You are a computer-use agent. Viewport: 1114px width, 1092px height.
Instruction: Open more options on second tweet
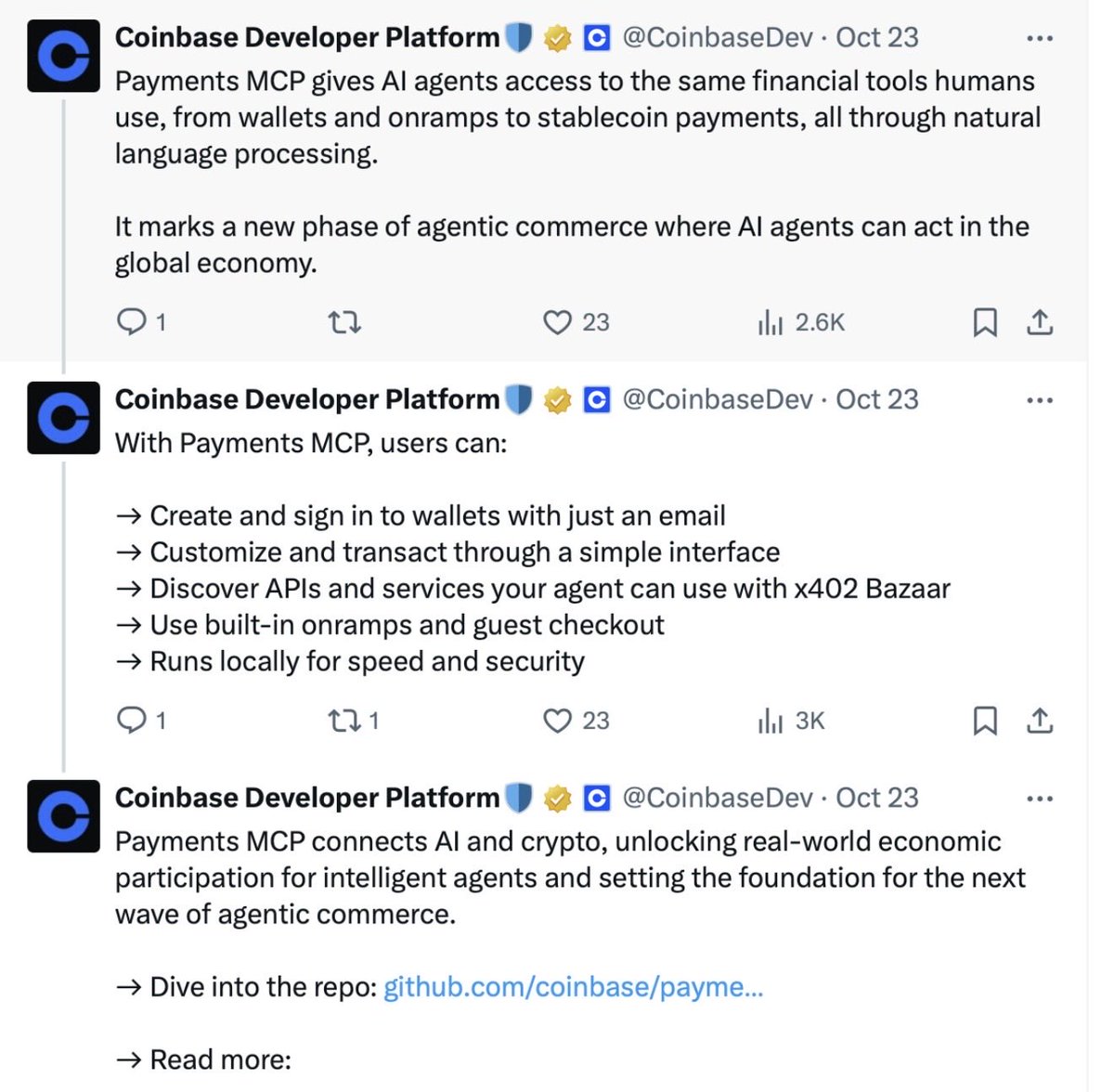click(x=1040, y=400)
